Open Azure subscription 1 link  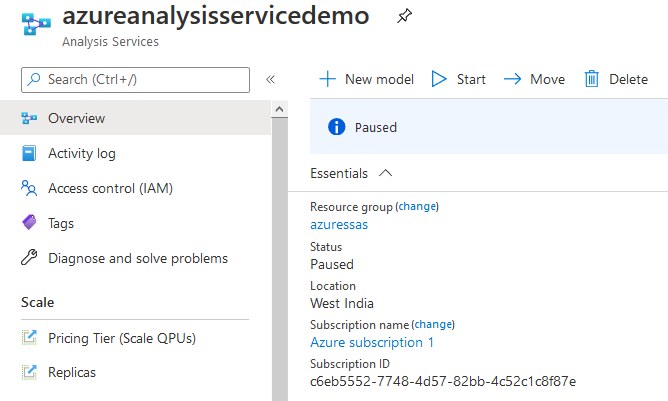pos(372,342)
